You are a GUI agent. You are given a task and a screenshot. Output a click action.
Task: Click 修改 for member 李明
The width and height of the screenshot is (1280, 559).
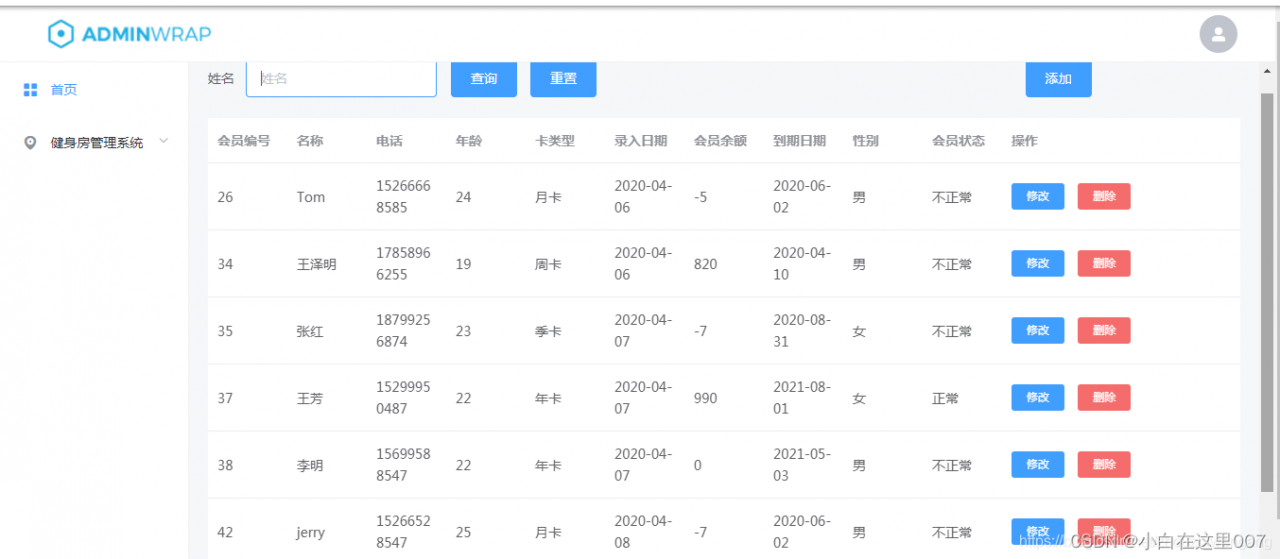pyautogui.click(x=1038, y=464)
